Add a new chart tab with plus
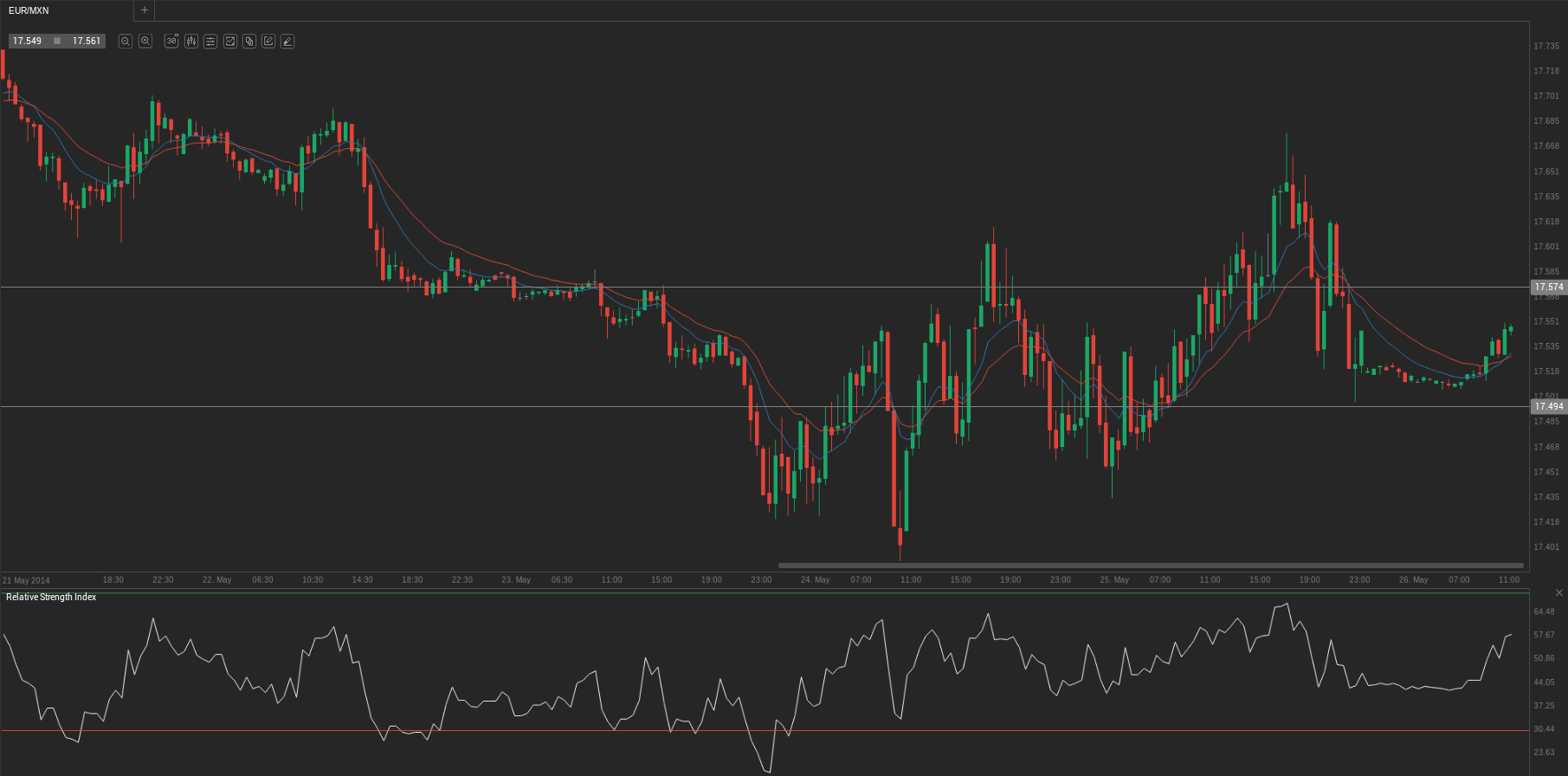 145,10
